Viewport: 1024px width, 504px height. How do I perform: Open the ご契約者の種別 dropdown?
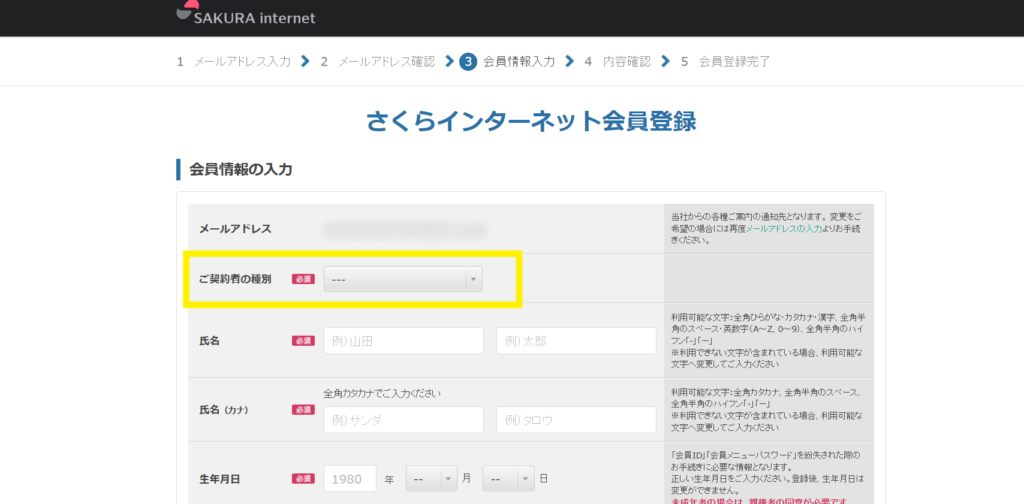(403, 279)
